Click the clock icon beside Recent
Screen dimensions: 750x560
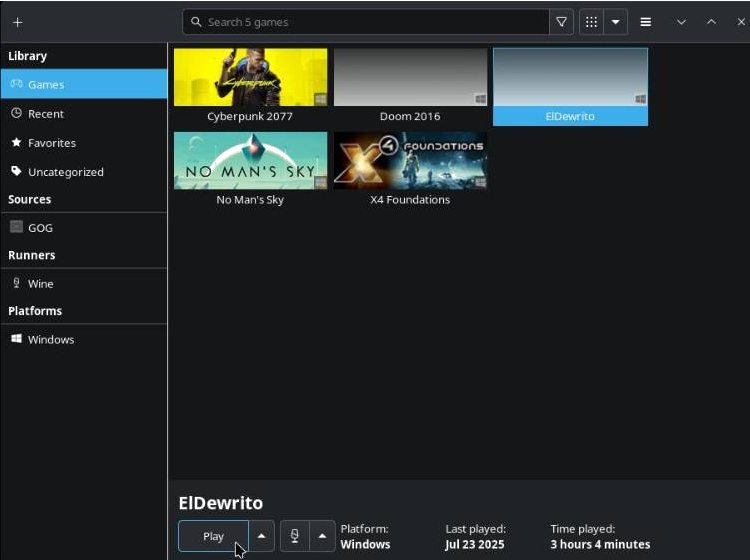coord(16,113)
